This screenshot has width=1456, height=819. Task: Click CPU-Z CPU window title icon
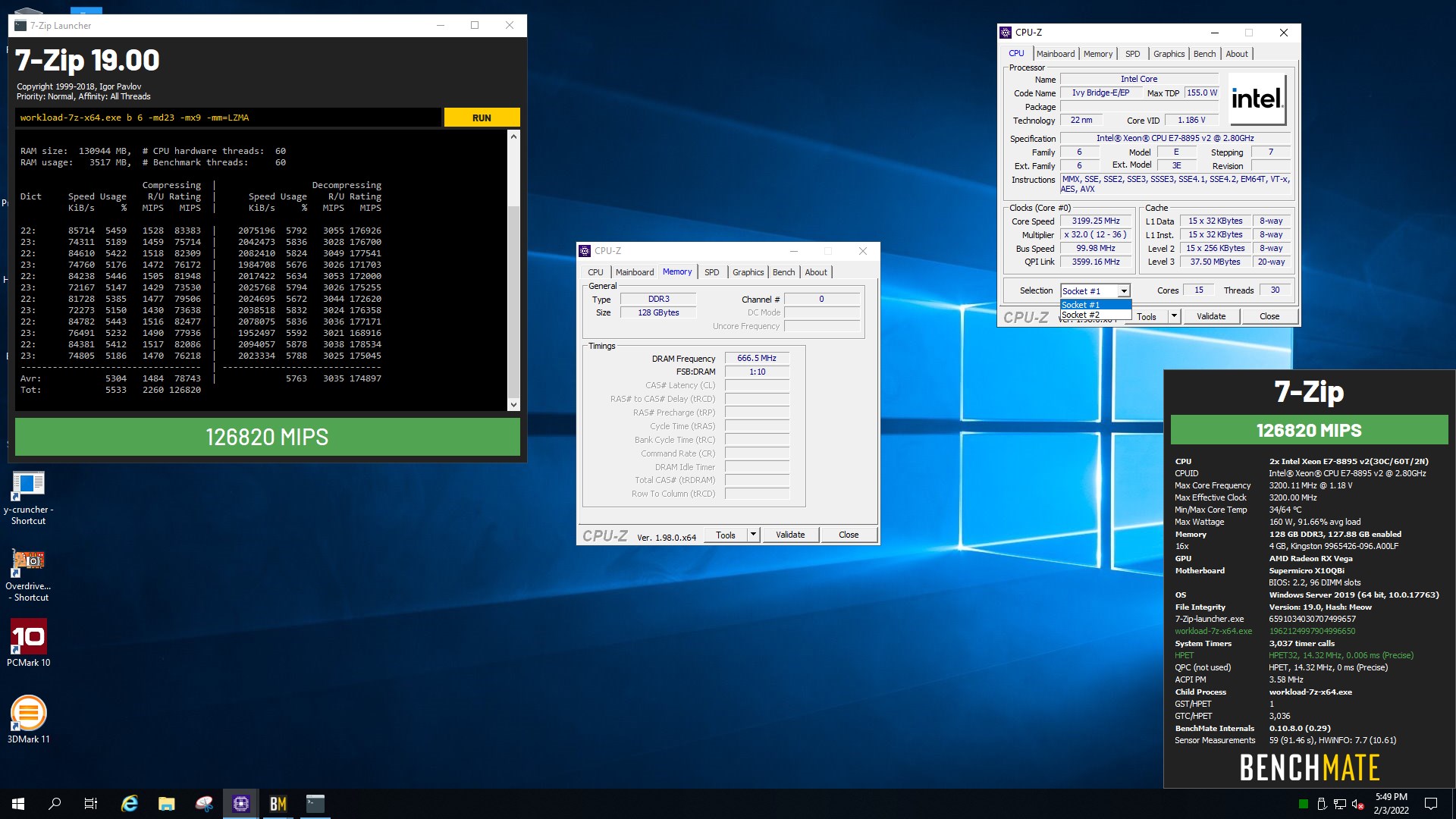[x=1006, y=33]
